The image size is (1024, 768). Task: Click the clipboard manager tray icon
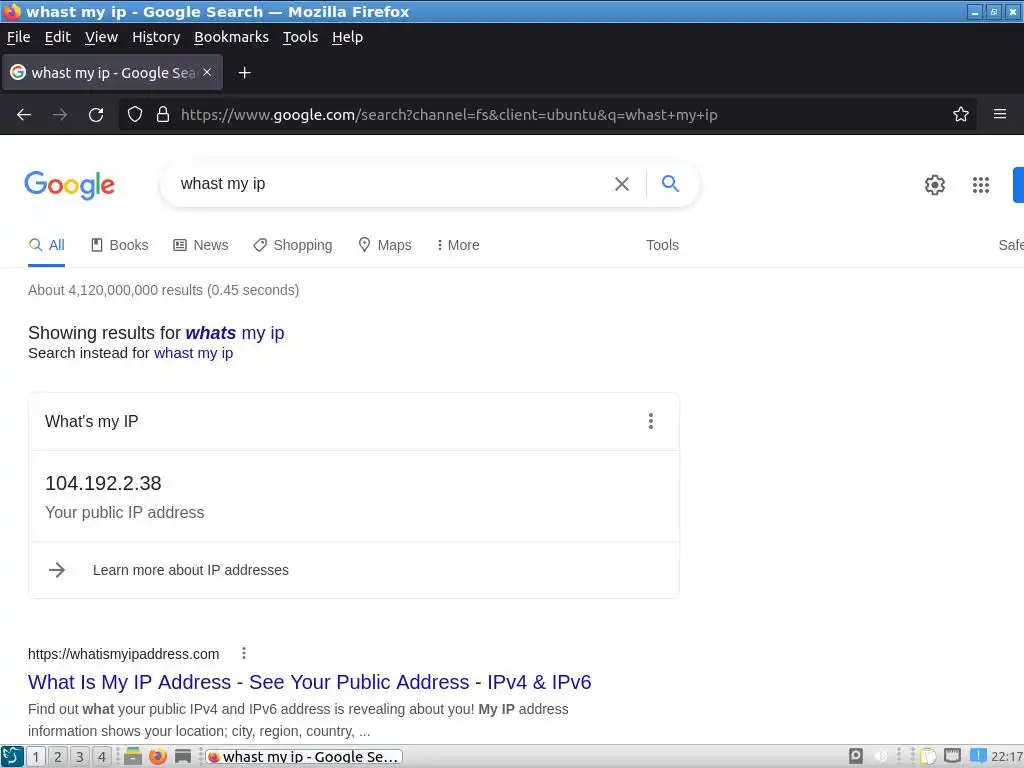(x=927, y=757)
